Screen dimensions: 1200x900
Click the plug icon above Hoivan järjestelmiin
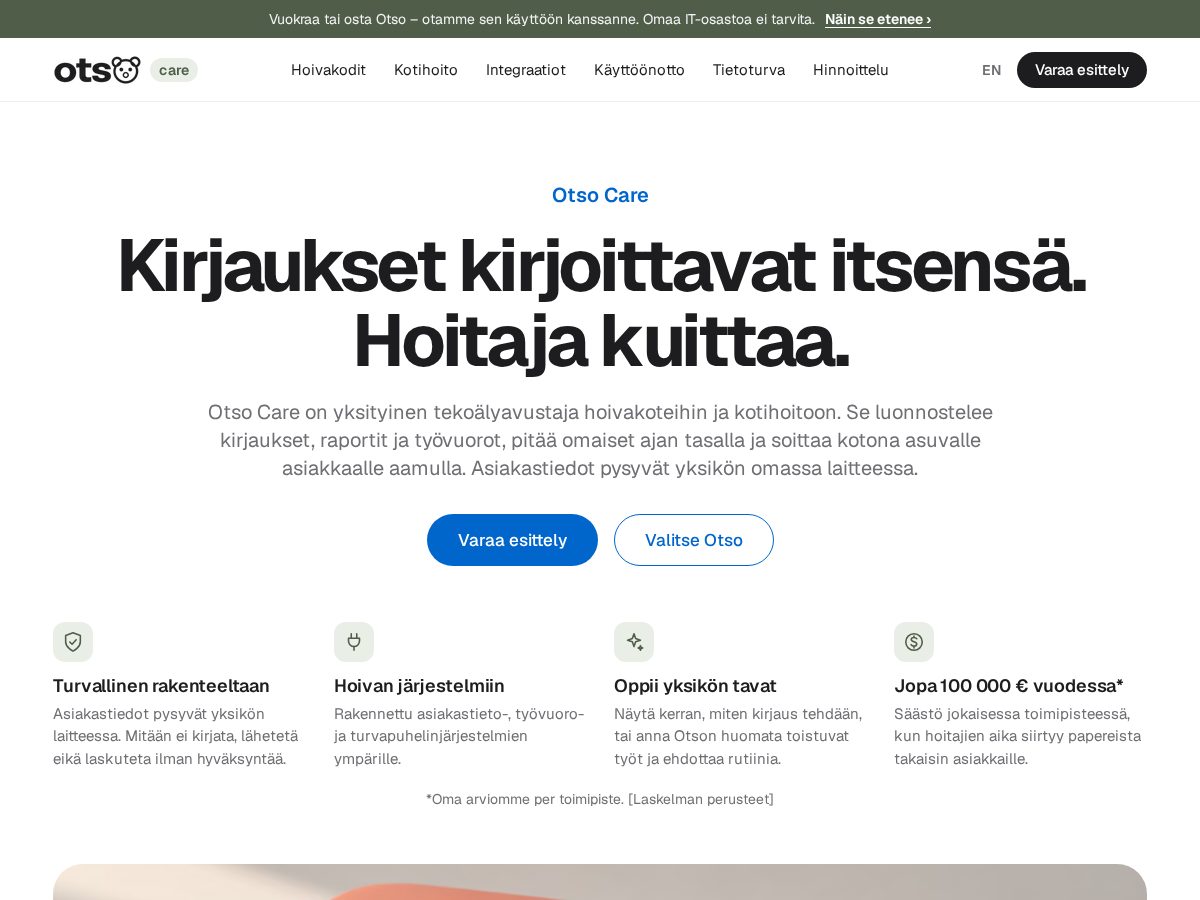(354, 642)
